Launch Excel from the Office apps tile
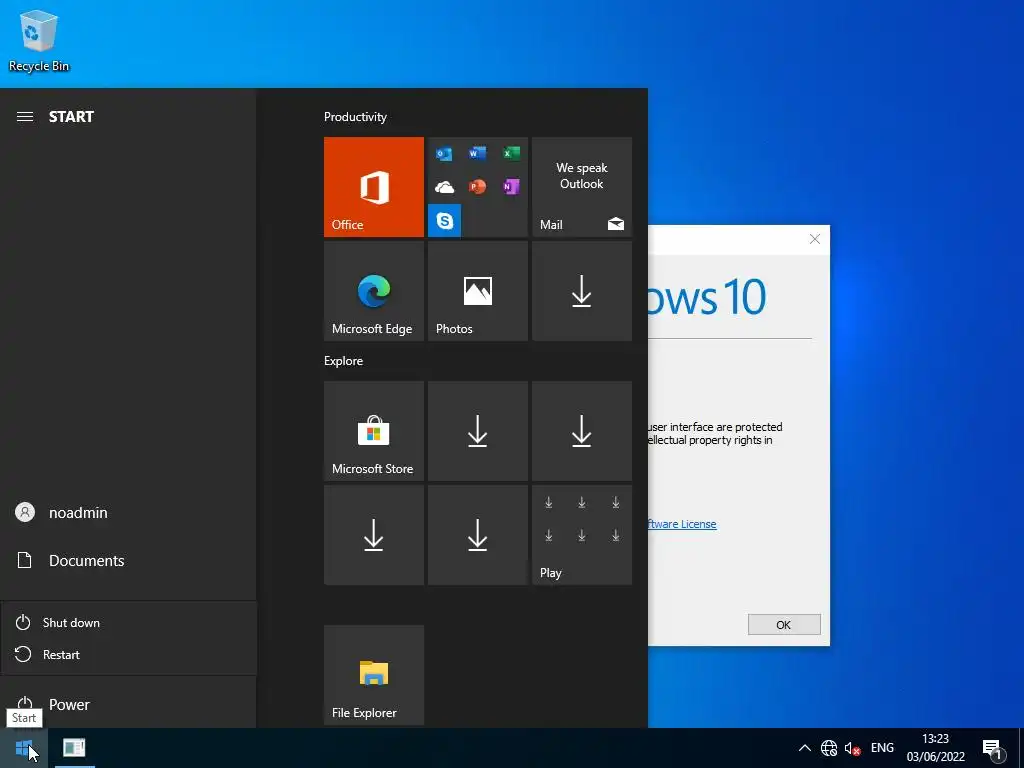This screenshot has height=768, width=1024. 511,153
